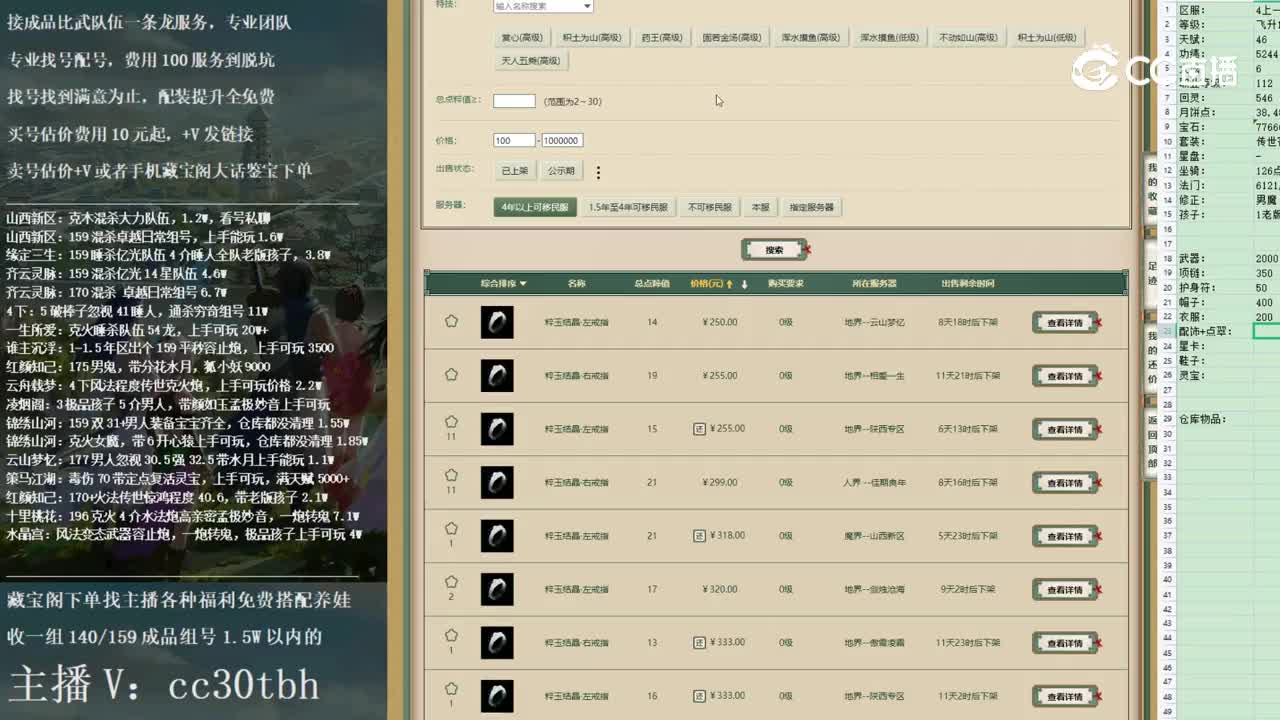Open the 特技 name search dropdown
Image resolution: width=1280 pixels, height=720 pixels.
click(x=543, y=6)
